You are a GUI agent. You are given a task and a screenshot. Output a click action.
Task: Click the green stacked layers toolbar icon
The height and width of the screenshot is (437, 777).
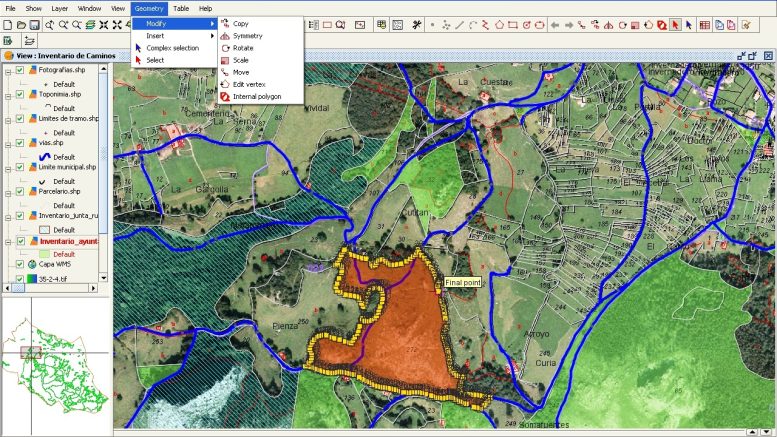pos(90,25)
